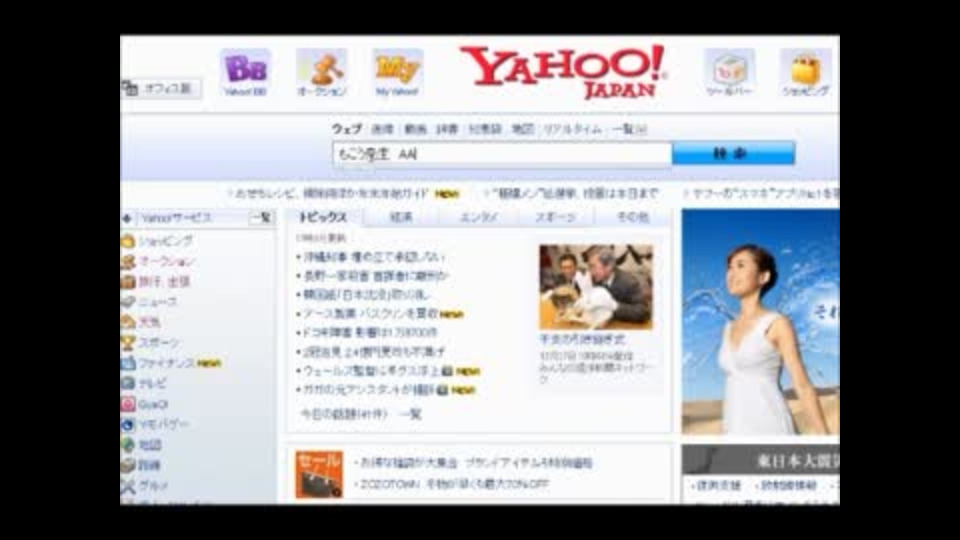Select the 地図 search tab above the search box
Viewport: 960px width, 540px height.
tap(523, 129)
